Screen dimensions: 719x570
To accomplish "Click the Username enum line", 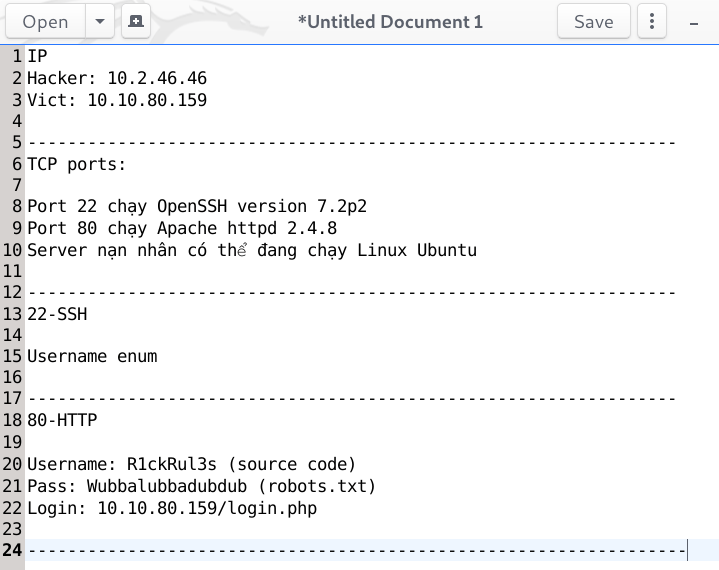I will (x=92, y=357).
